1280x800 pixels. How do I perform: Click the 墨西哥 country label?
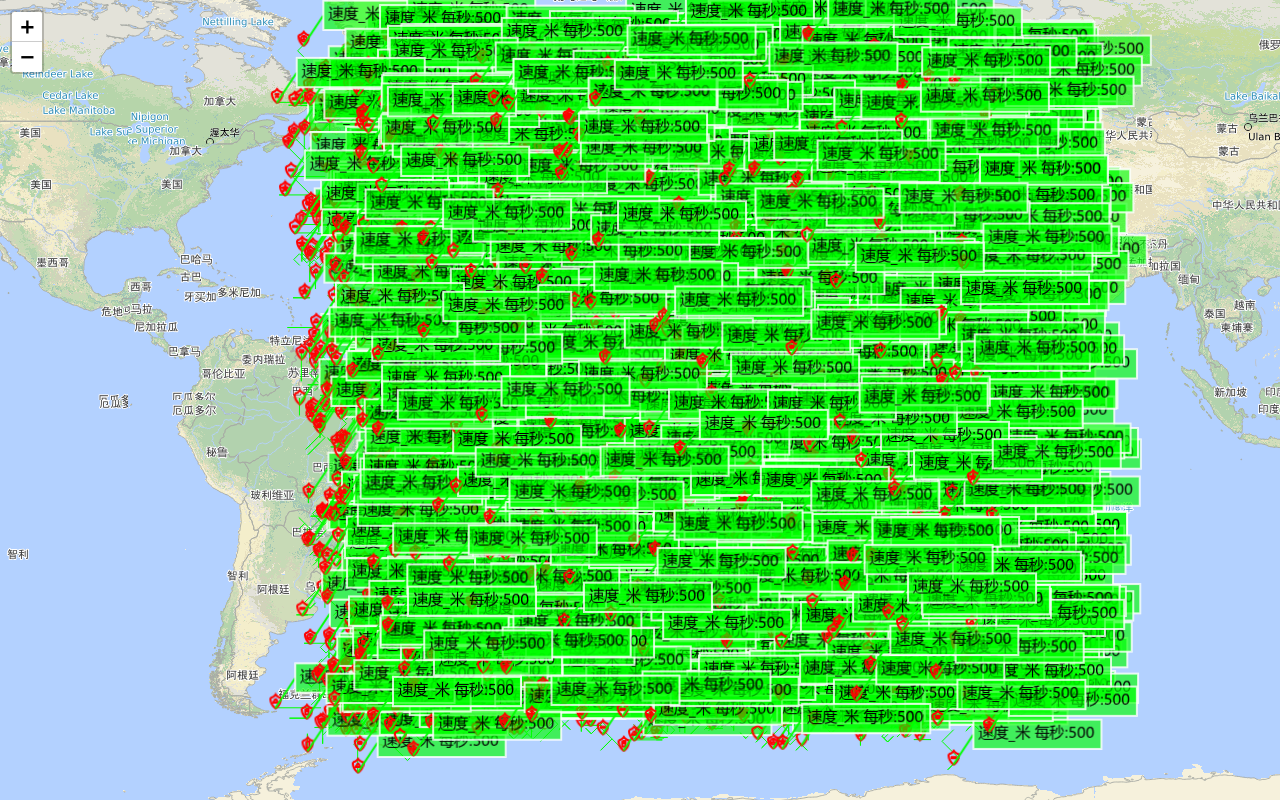tap(52, 262)
